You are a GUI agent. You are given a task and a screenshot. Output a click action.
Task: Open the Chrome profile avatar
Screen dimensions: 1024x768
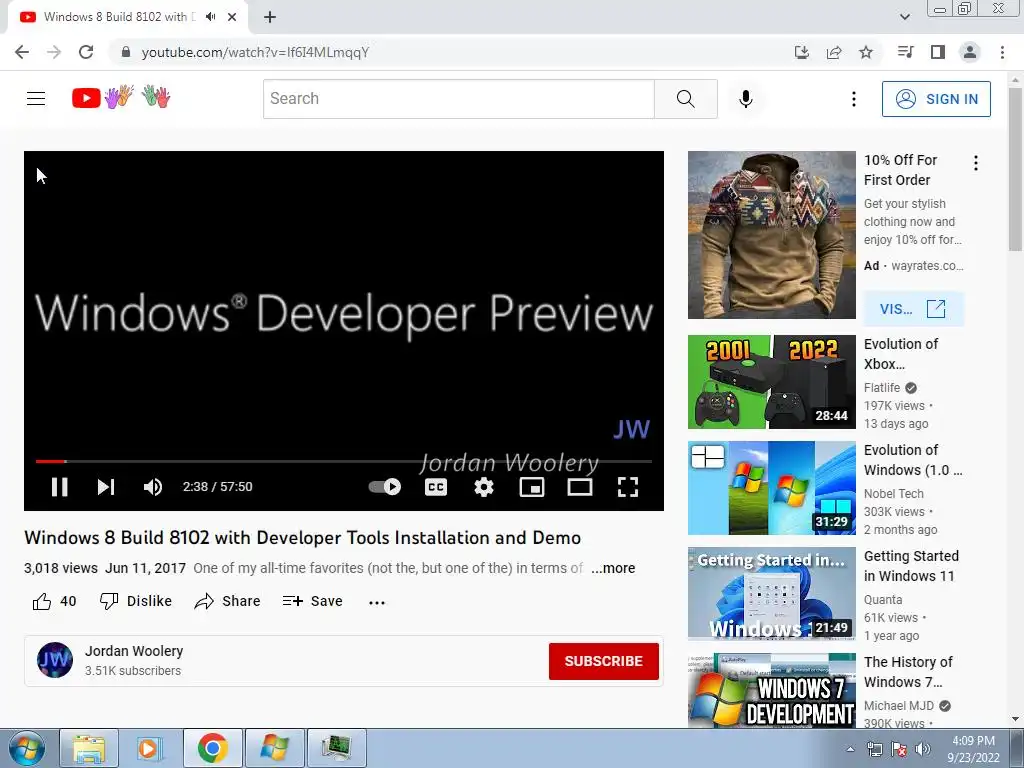970,52
